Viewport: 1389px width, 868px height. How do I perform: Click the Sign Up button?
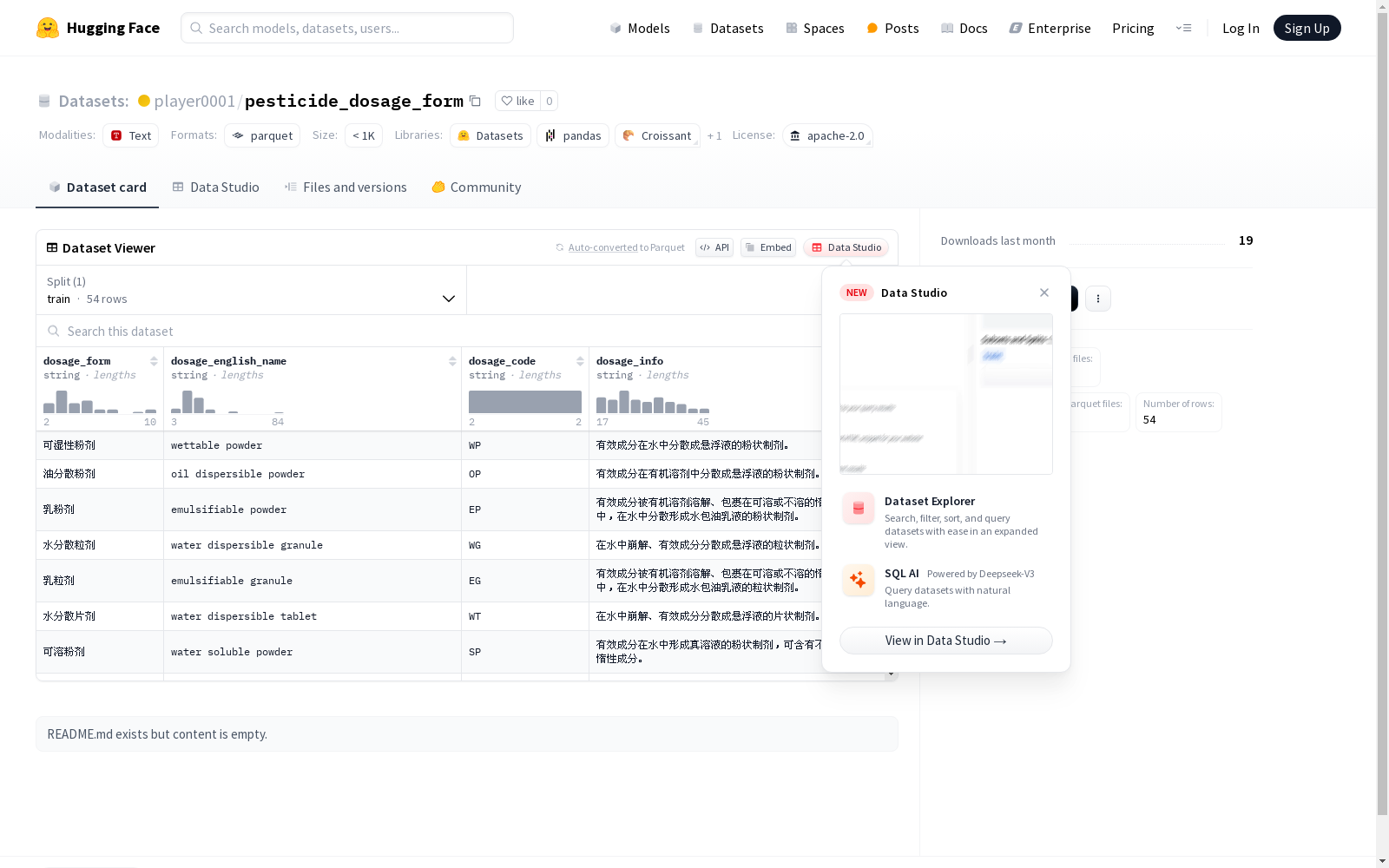pyautogui.click(x=1307, y=28)
